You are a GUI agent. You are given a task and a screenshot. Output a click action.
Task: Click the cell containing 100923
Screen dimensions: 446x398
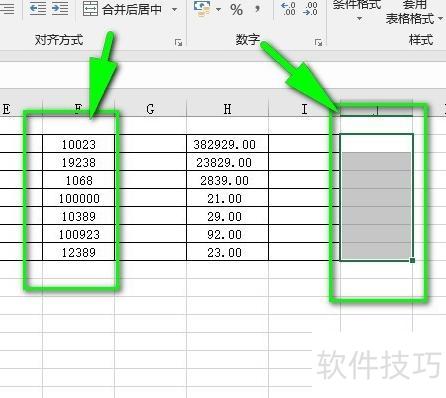pyautogui.click(x=79, y=234)
